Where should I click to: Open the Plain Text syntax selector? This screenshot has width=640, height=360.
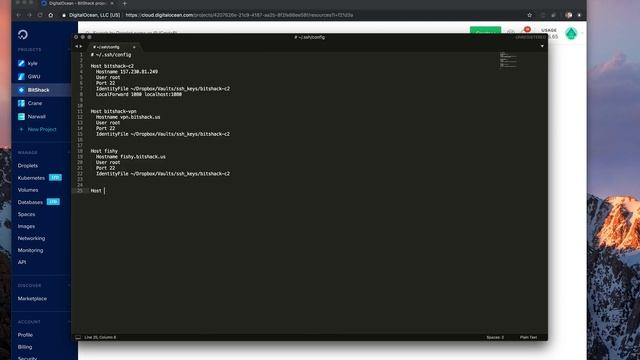click(528, 338)
